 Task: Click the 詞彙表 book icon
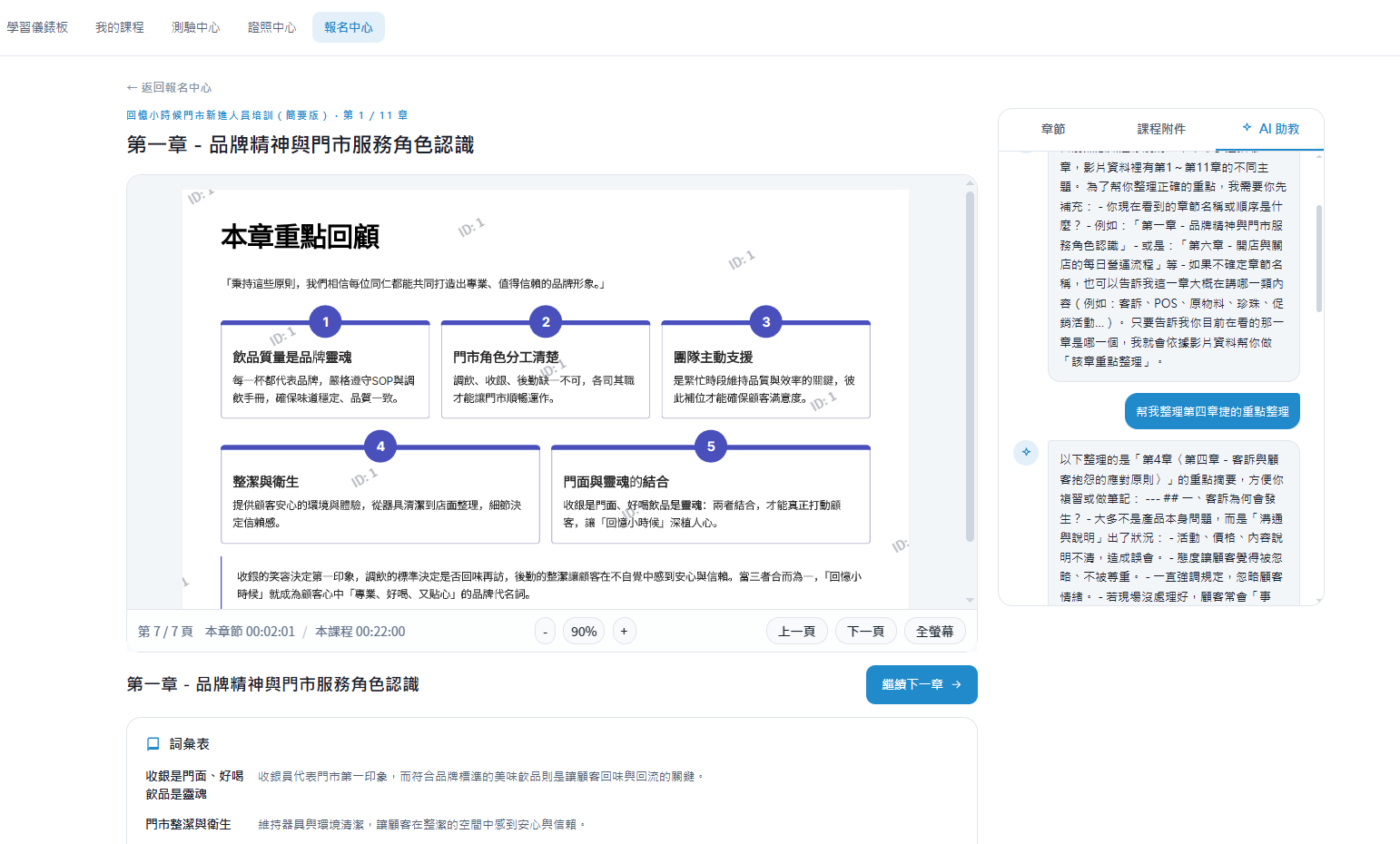153,744
